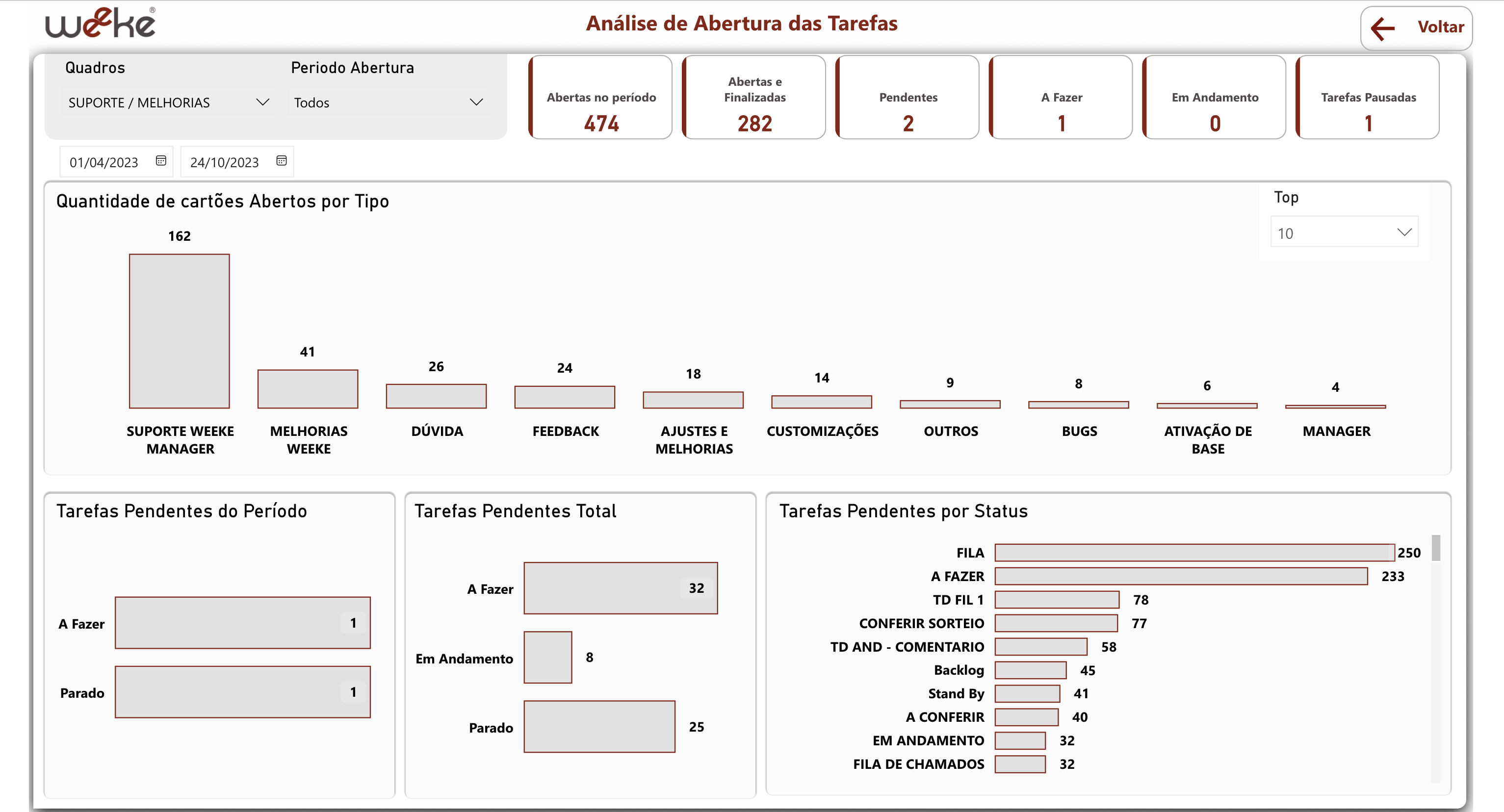Click the FILA status bar
Viewport: 1504px width, 812px height.
[x=1194, y=552]
